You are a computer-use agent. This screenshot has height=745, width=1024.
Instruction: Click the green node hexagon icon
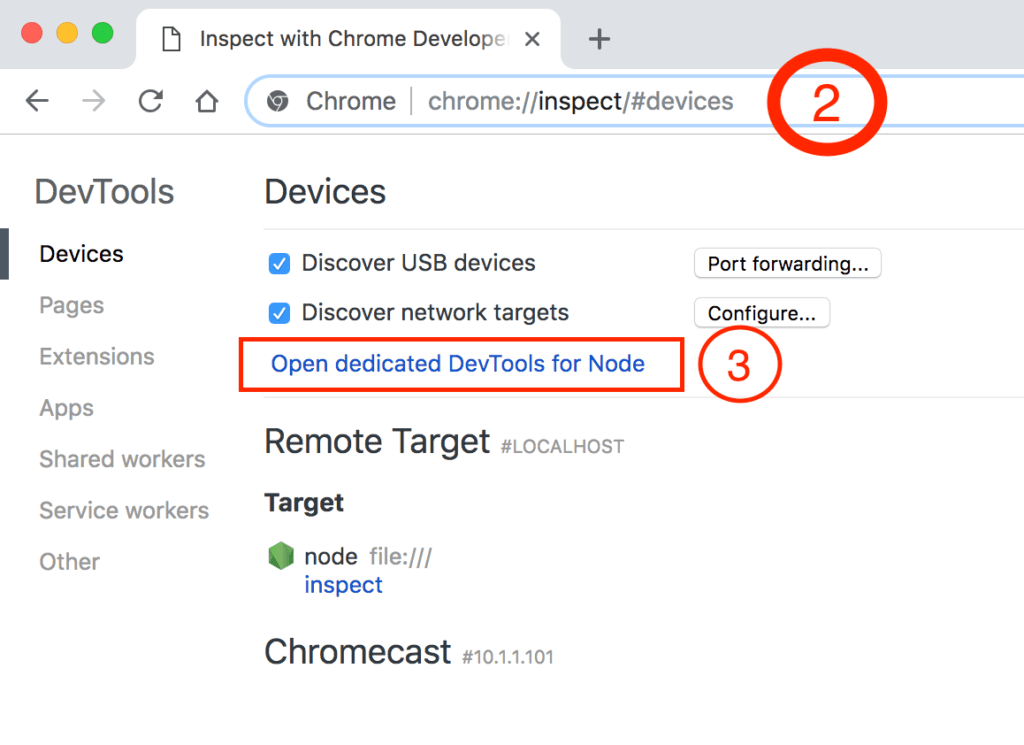point(281,556)
